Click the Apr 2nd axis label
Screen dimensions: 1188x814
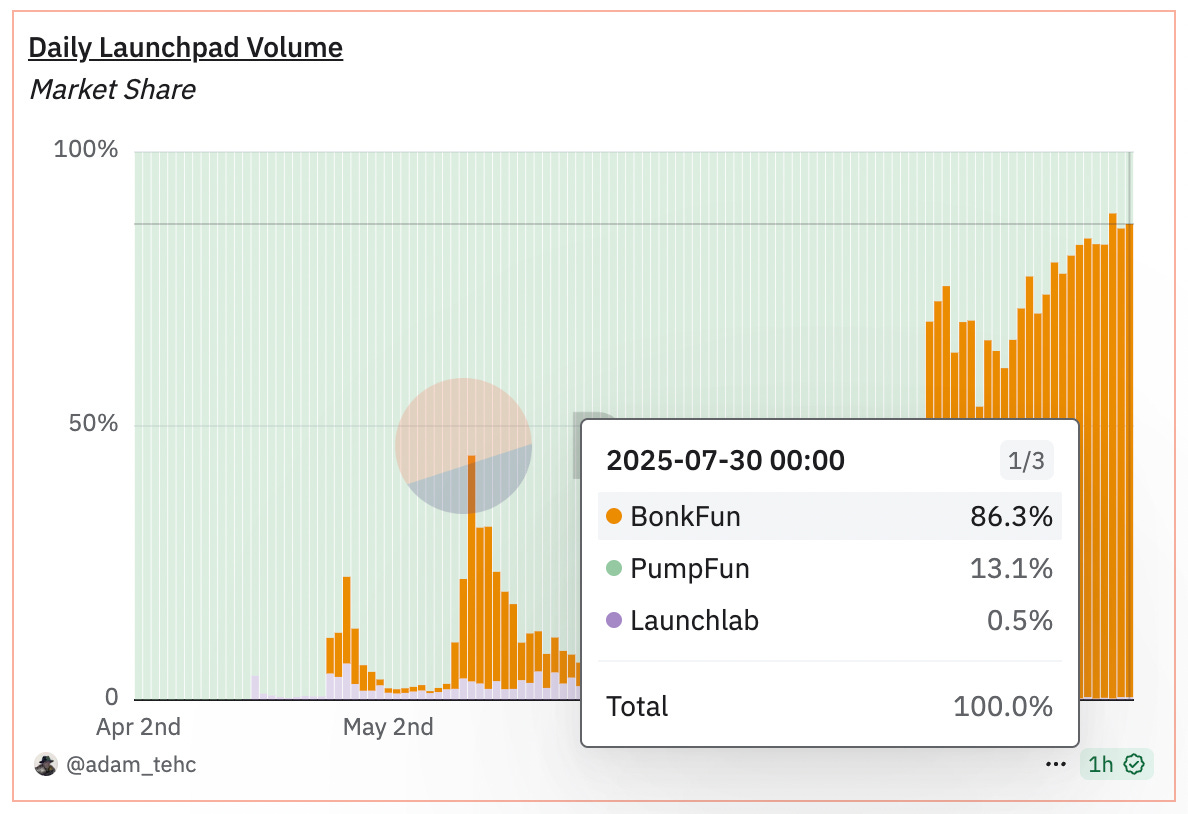[139, 727]
